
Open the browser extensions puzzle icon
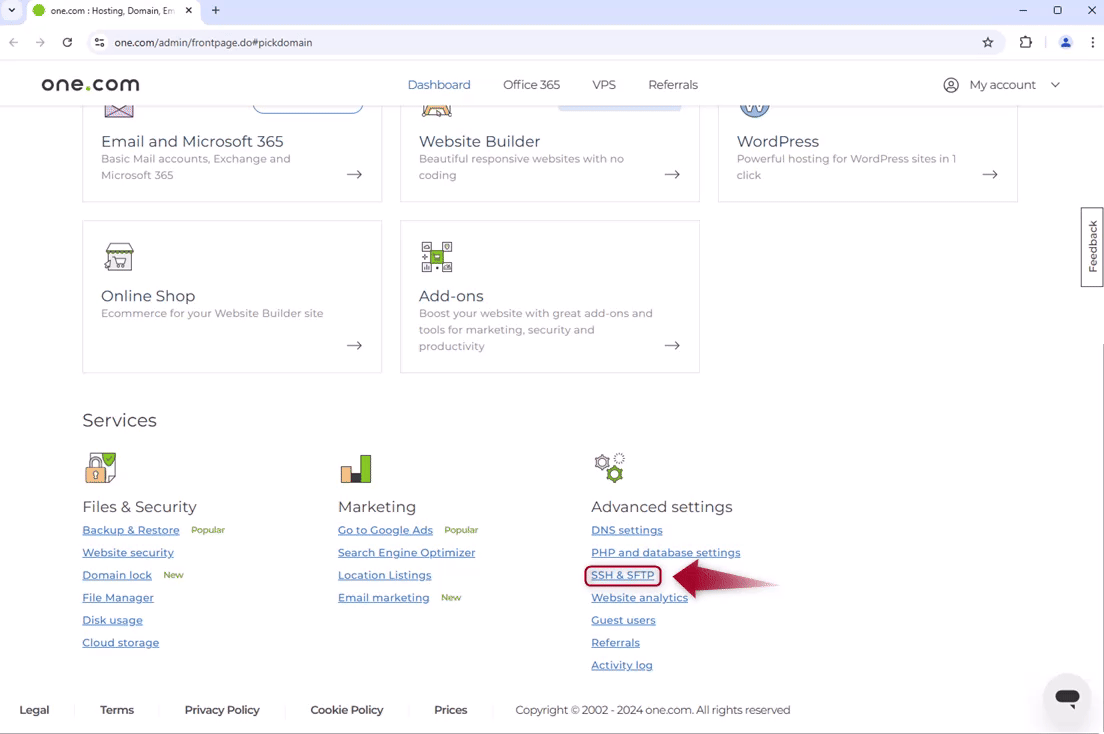pyautogui.click(x=1025, y=43)
